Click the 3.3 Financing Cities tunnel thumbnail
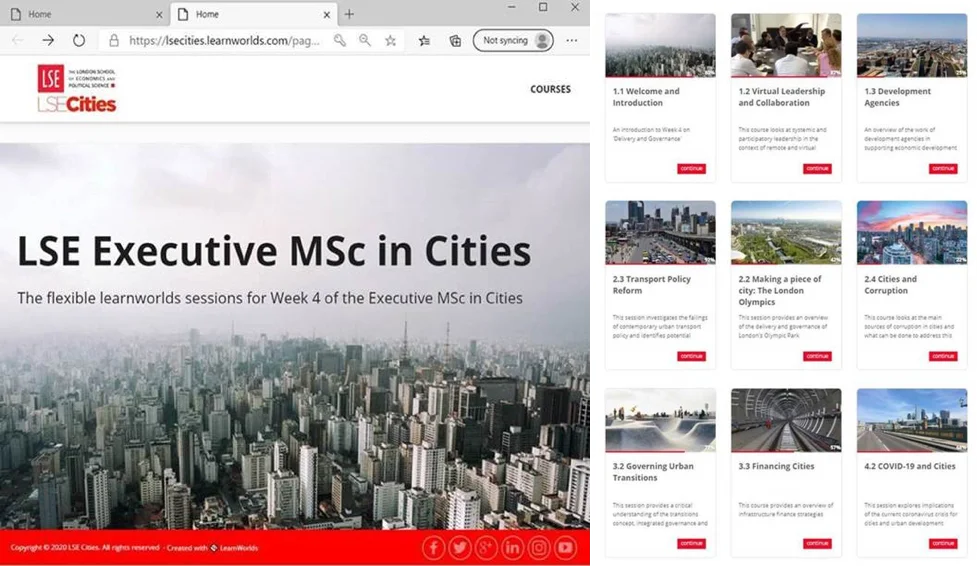The height and width of the screenshot is (566, 977). (786, 420)
